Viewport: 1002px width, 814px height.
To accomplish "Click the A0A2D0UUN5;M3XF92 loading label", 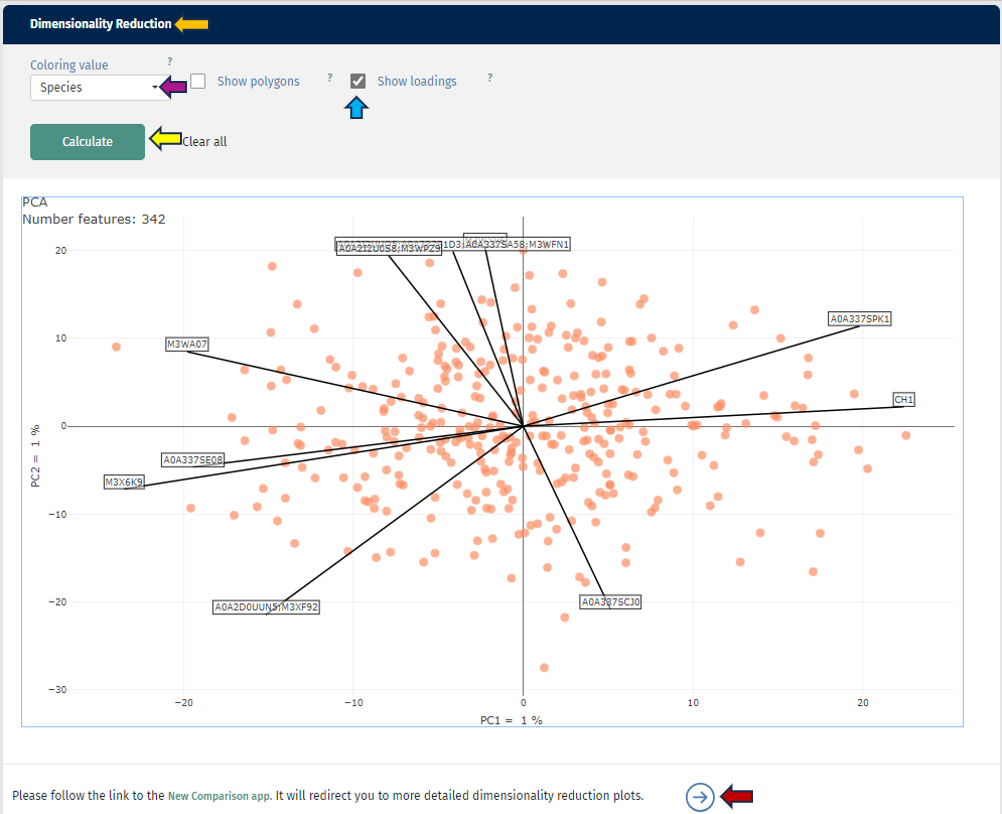I will tap(266, 606).
